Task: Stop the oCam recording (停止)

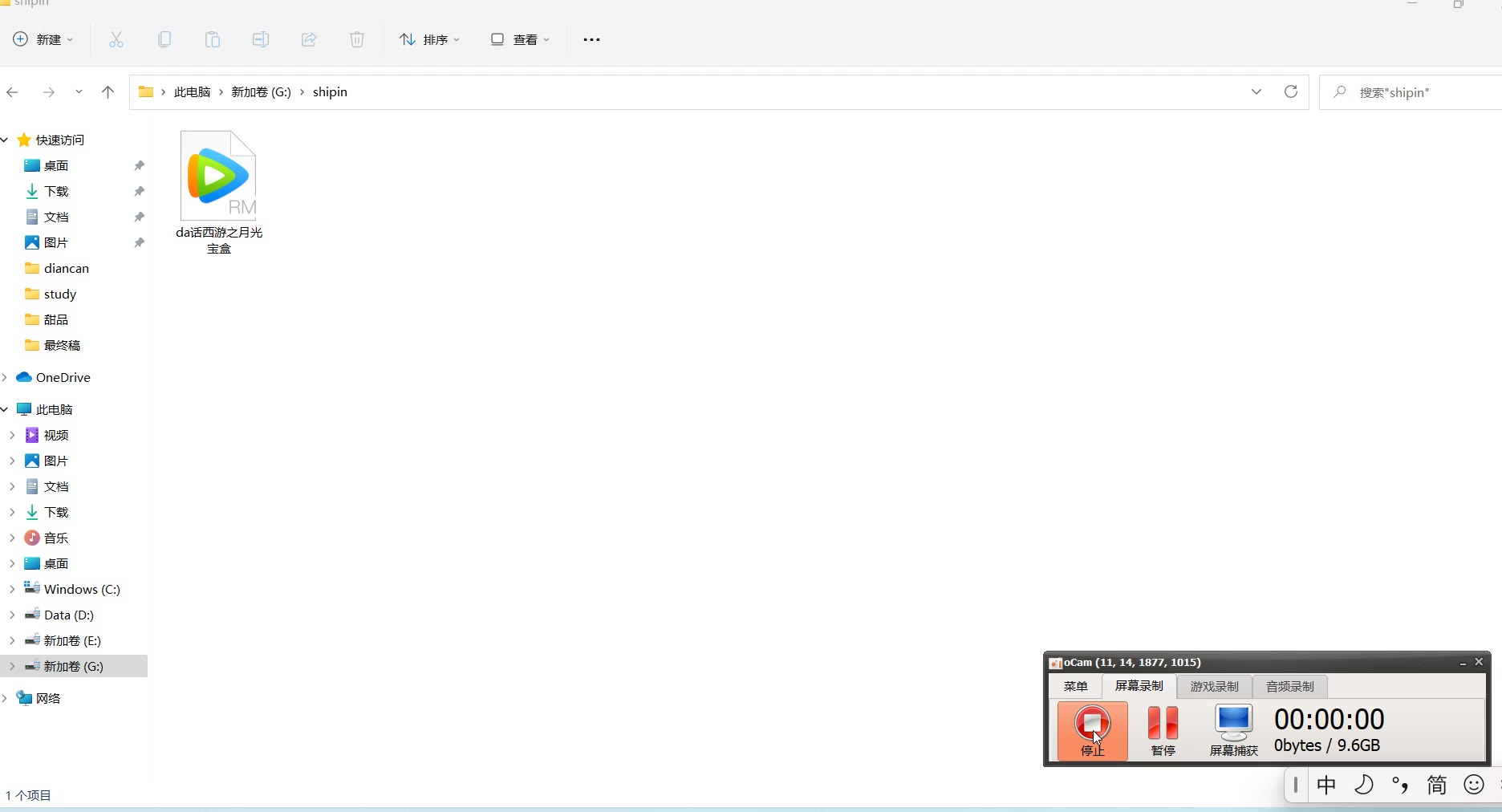Action: pos(1092,730)
